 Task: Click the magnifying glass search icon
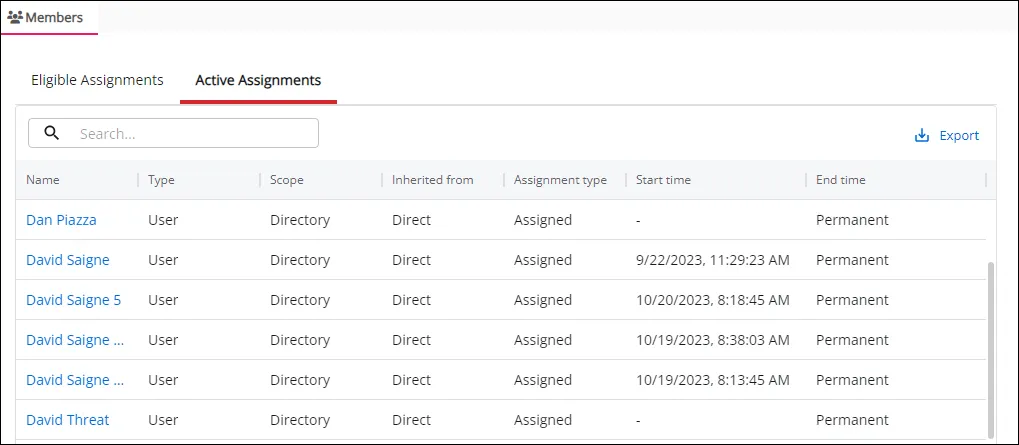pos(52,133)
